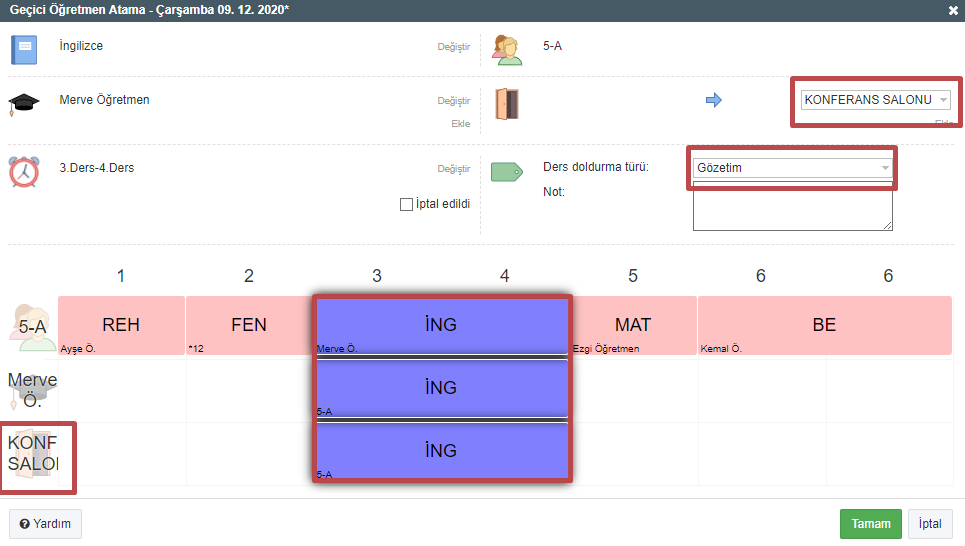Click the green tag icon
This screenshot has width=965, height=546.
(x=507, y=172)
